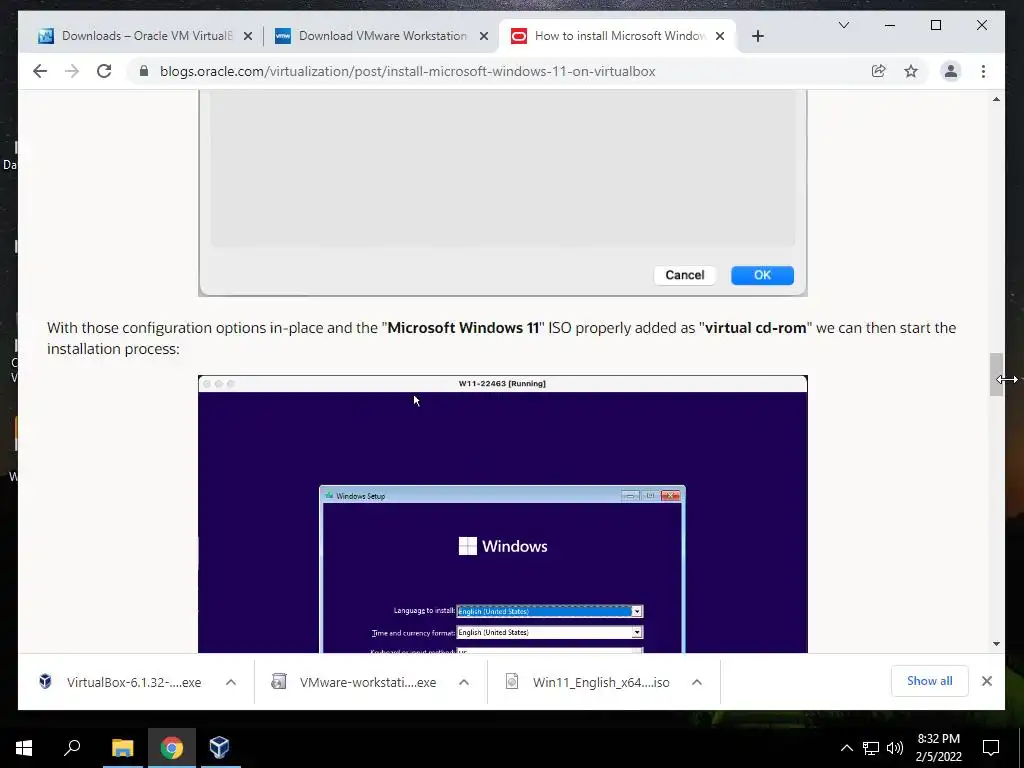Show hidden system tray icons
Viewport: 1024px width, 768px height.
(846, 748)
